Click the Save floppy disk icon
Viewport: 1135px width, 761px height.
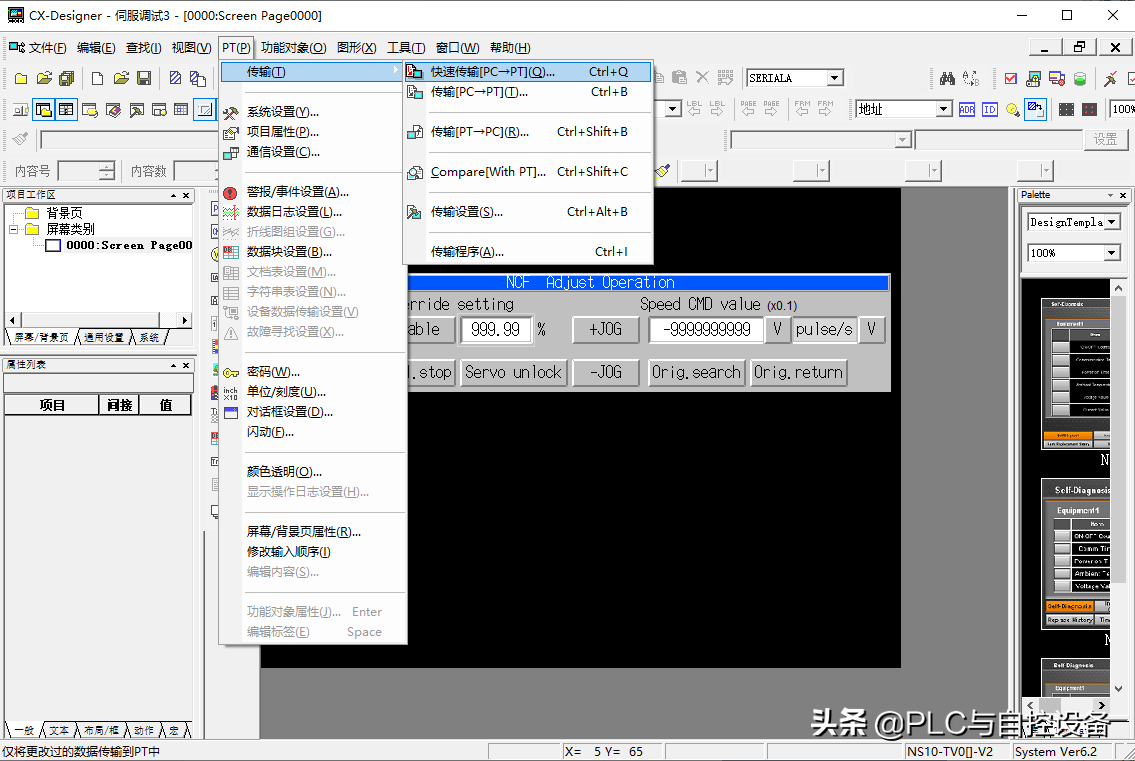[x=144, y=78]
